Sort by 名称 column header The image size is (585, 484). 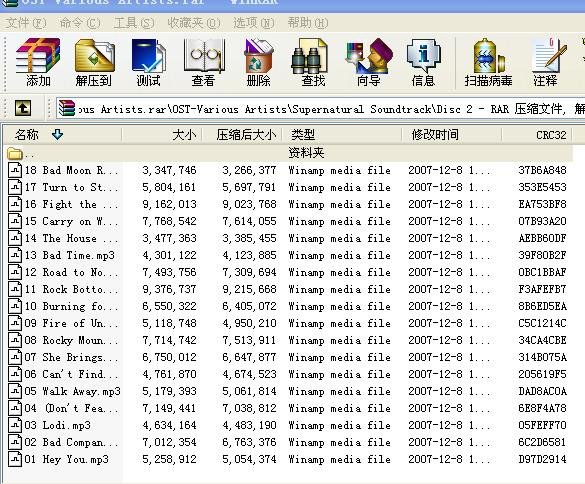[x=62, y=135]
